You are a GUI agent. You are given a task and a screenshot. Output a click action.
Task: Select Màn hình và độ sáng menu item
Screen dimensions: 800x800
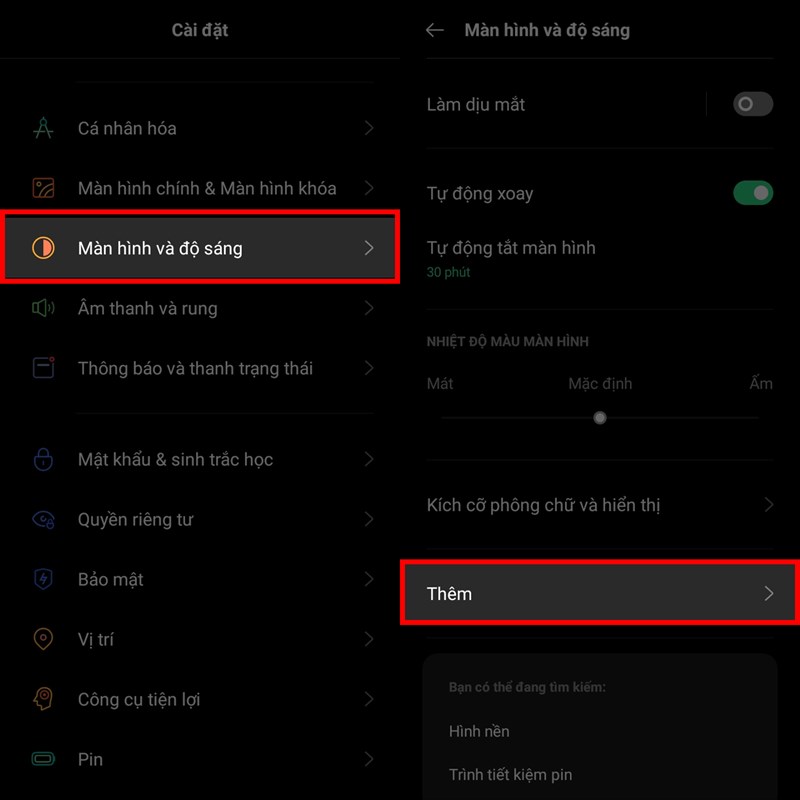(x=200, y=248)
